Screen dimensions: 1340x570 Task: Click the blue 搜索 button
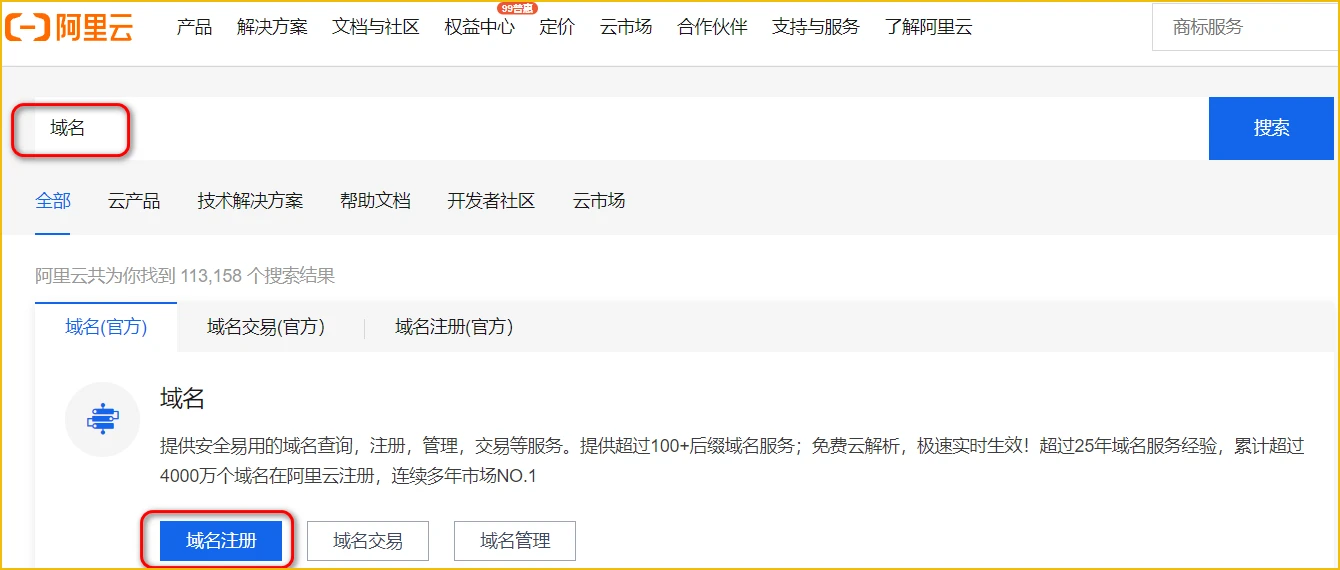pyautogui.click(x=1271, y=128)
